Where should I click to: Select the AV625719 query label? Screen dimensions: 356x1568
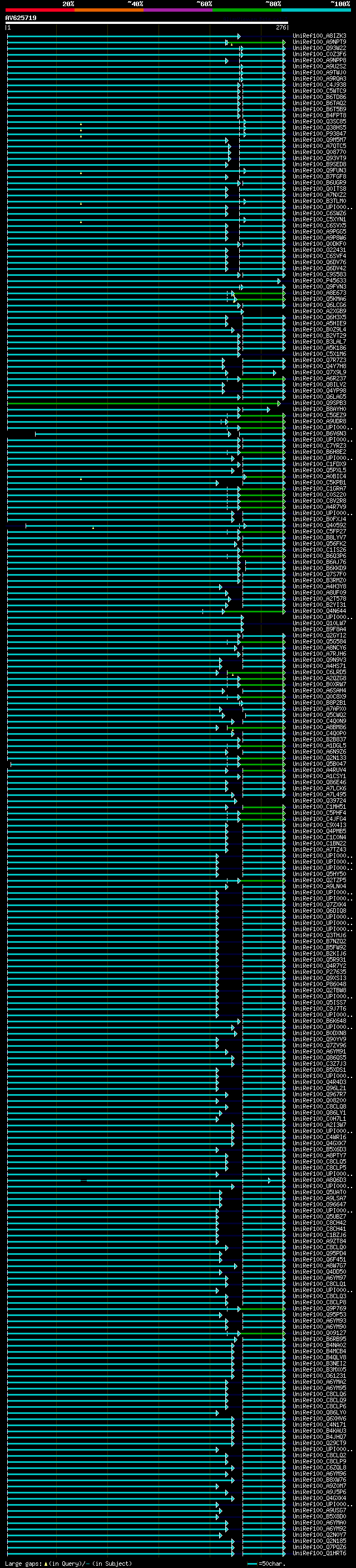(21, 18)
